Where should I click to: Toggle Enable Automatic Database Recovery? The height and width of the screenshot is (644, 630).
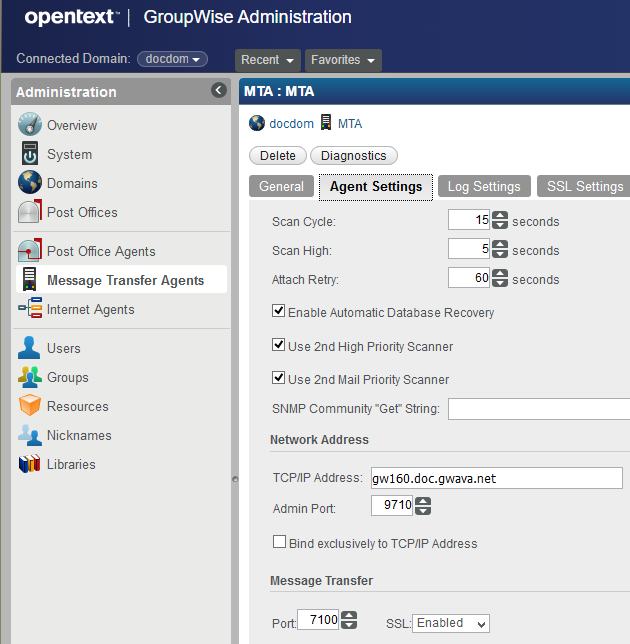[x=278, y=310]
